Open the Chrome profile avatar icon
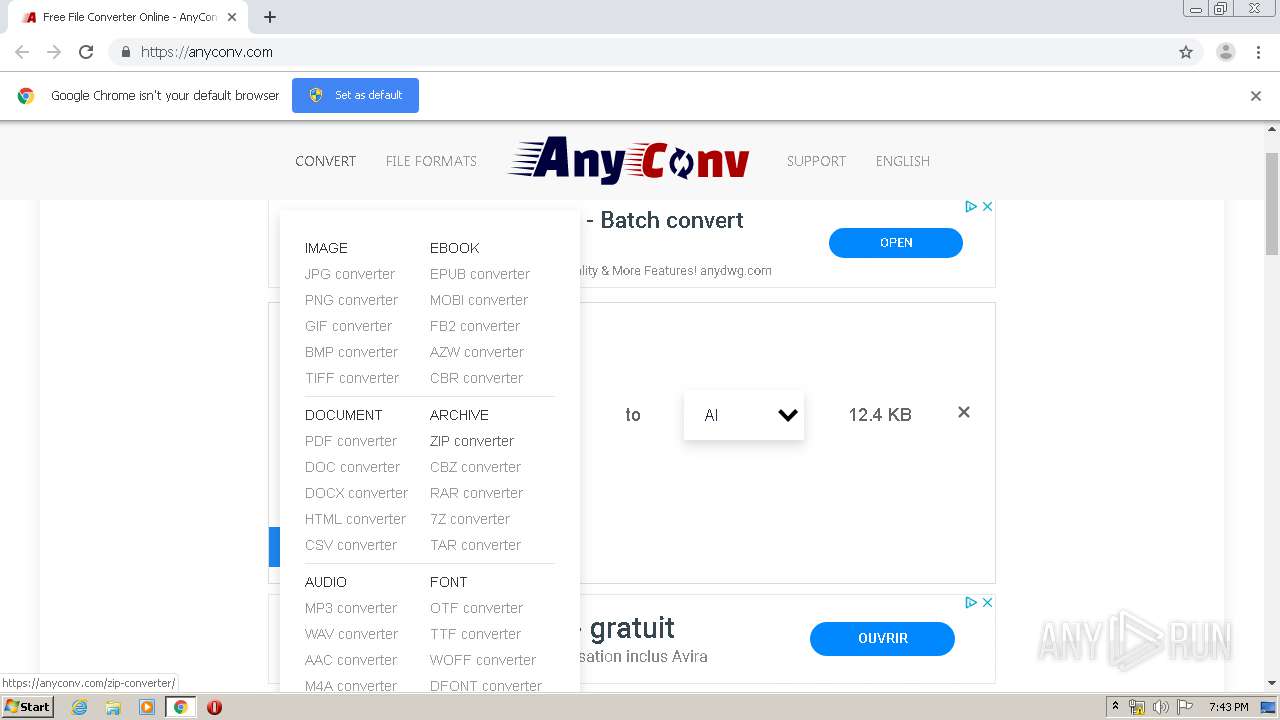This screenshot has width=1280, height=720. pyautogui.click(x=1226, y=52)
